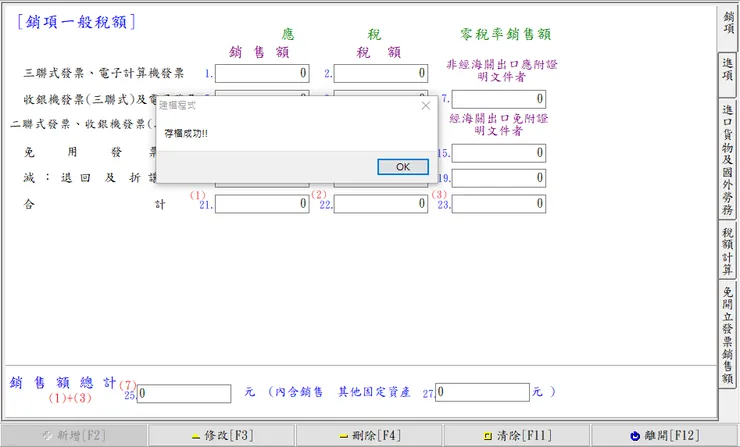
Task: Click the blue icon on 離開 button
Action: pos(635,436)
